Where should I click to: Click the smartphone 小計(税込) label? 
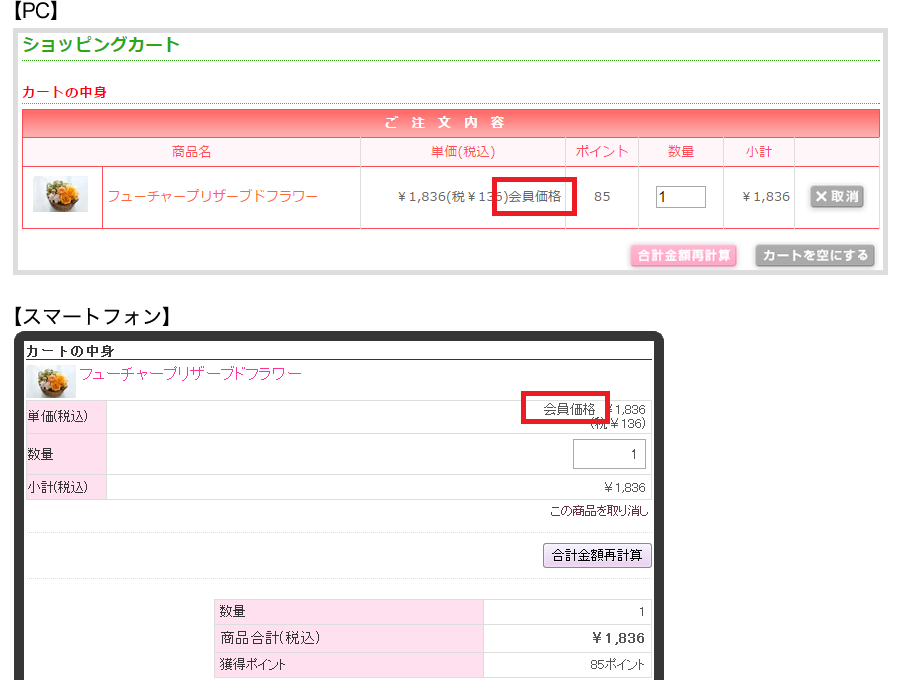point(58,487)
